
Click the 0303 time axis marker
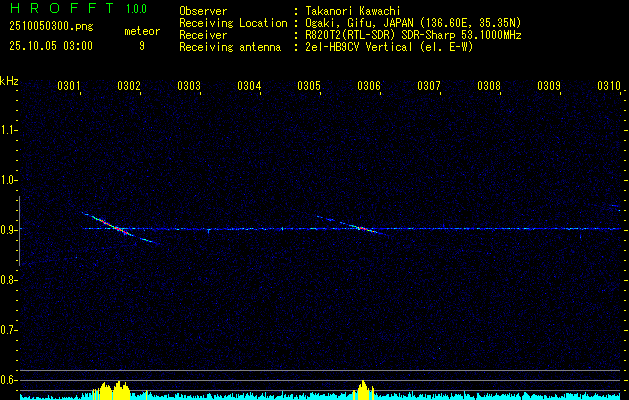pyautogui.click(x=189, y=85)
